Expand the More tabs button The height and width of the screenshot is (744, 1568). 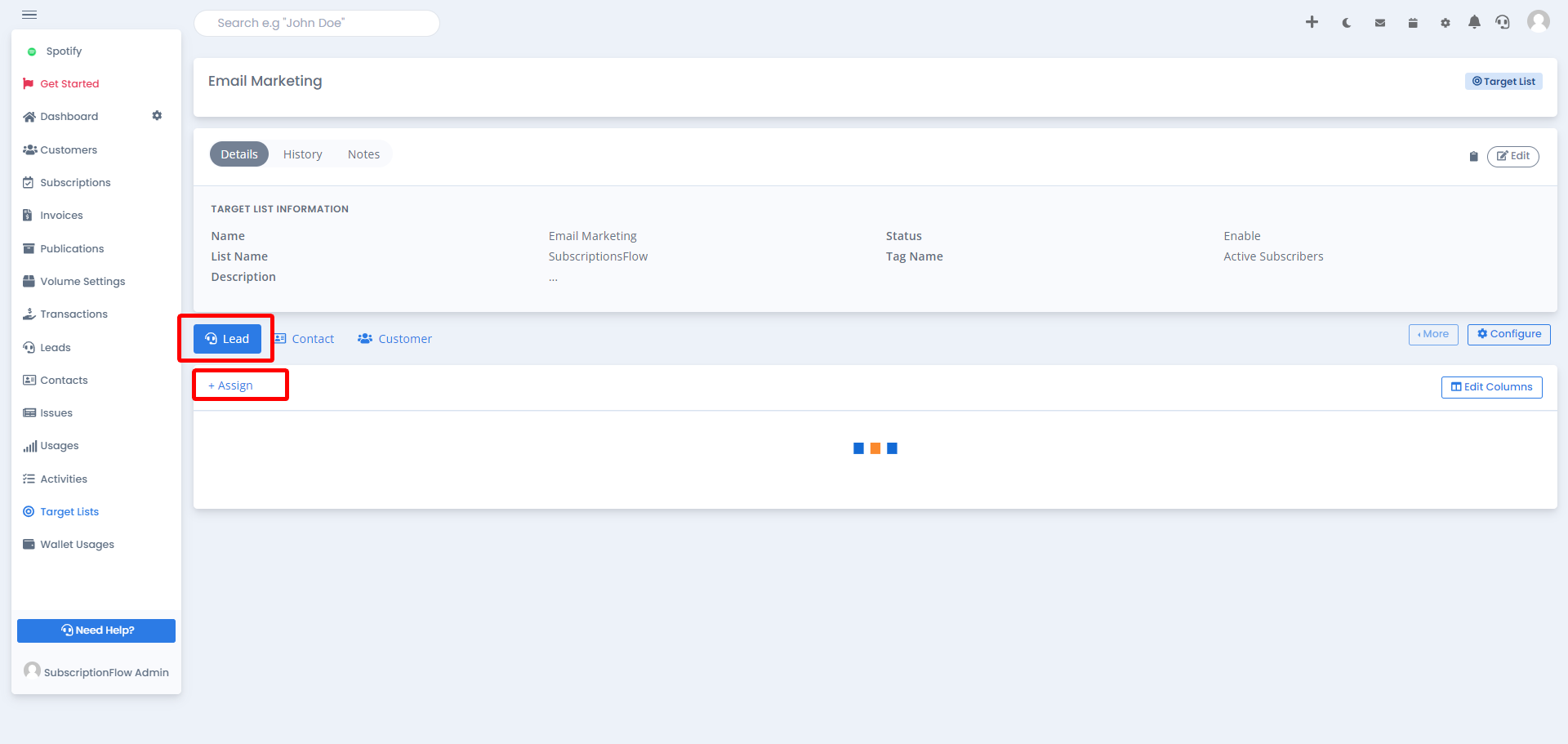click(x=1433, y=334)
